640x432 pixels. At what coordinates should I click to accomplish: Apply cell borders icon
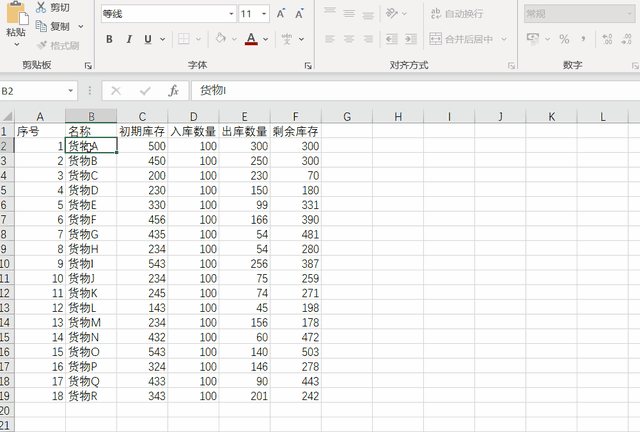pos(184,39)
